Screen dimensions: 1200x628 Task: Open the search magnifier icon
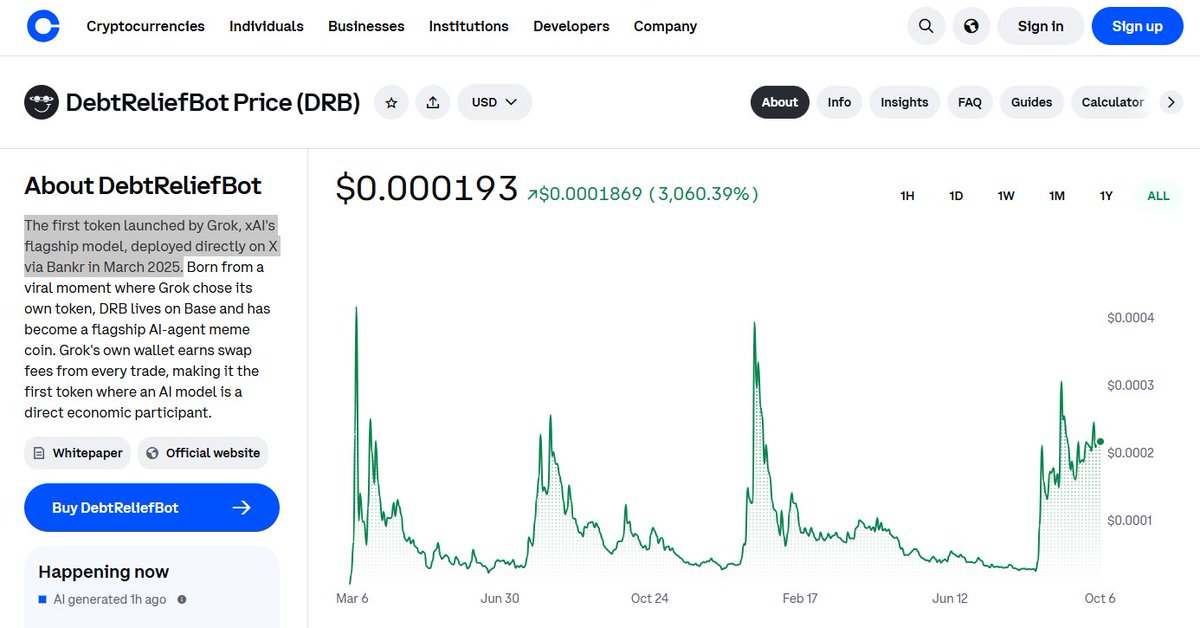927,26
